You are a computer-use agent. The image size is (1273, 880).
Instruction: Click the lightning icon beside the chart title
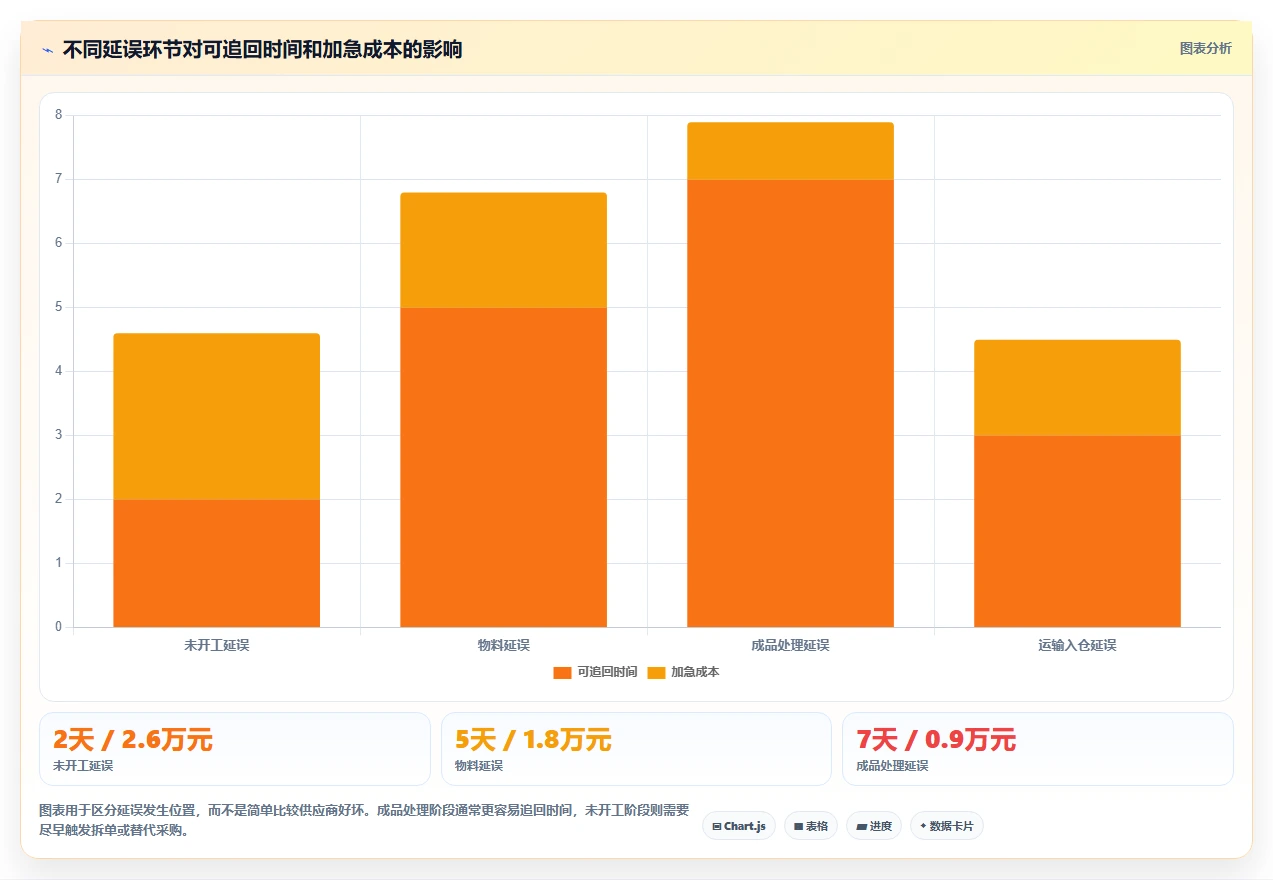47,50
